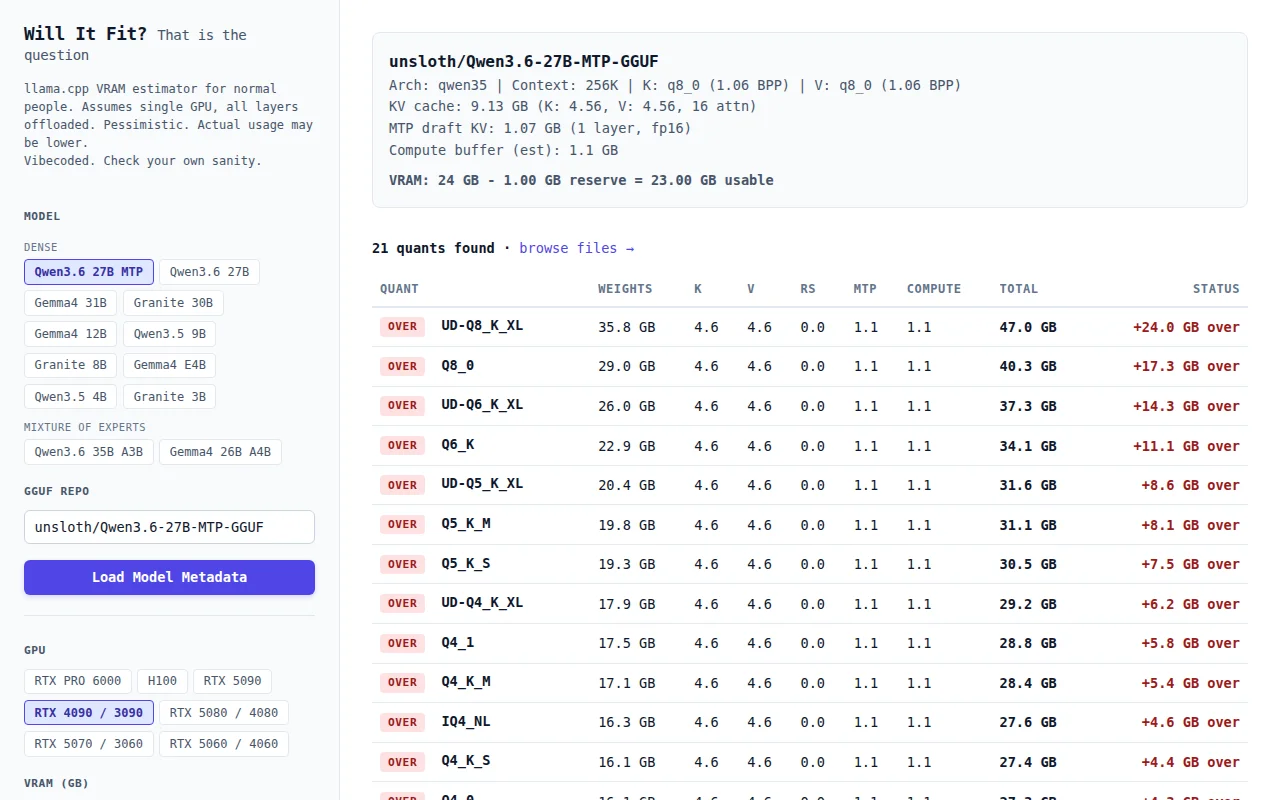Image resolution: width=1280 pixels, height=800 pixels.
Task: Click the MTP column header
Action: [865, 289]
